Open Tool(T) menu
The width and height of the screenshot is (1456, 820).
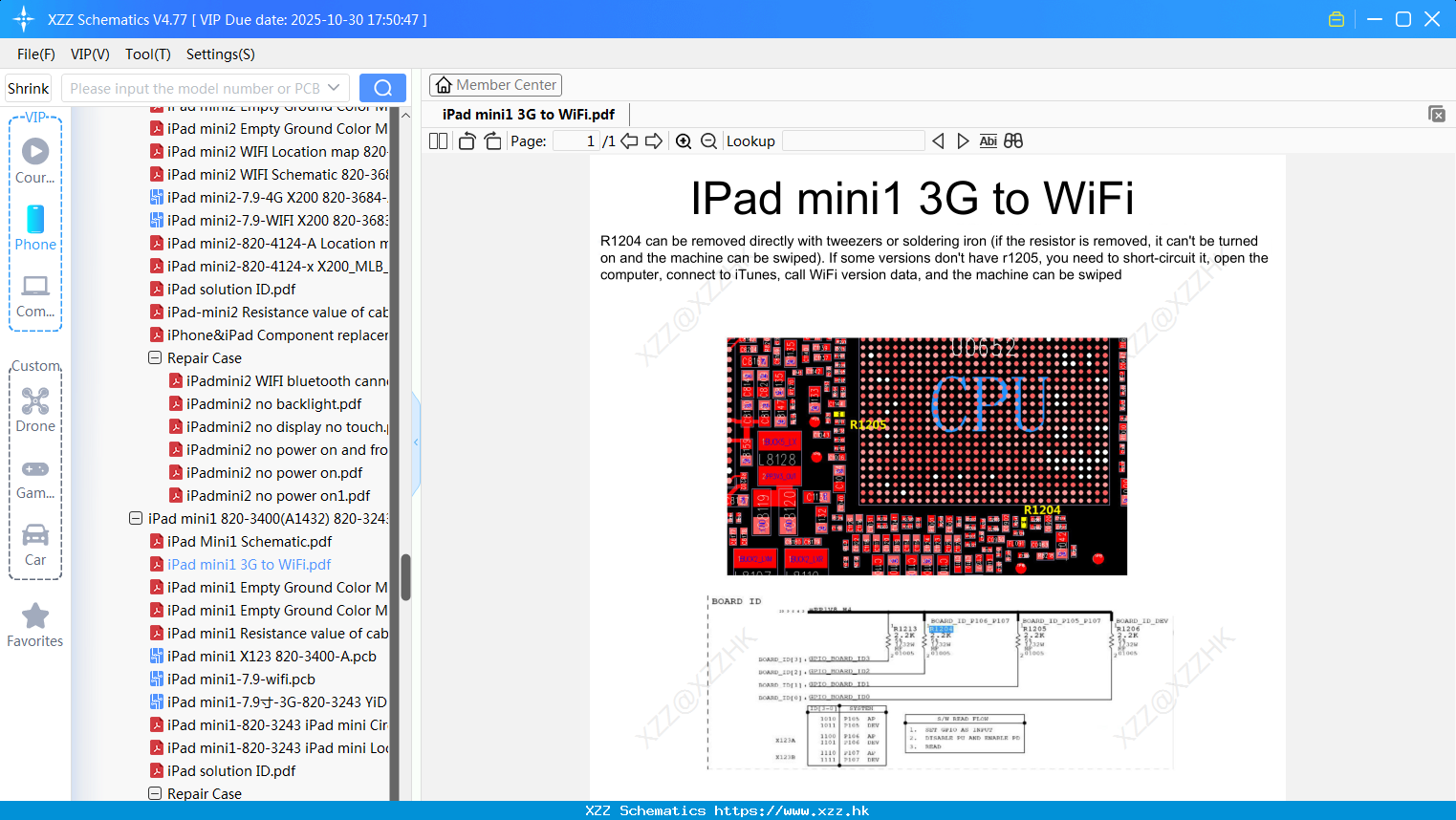tap(148, 54)
